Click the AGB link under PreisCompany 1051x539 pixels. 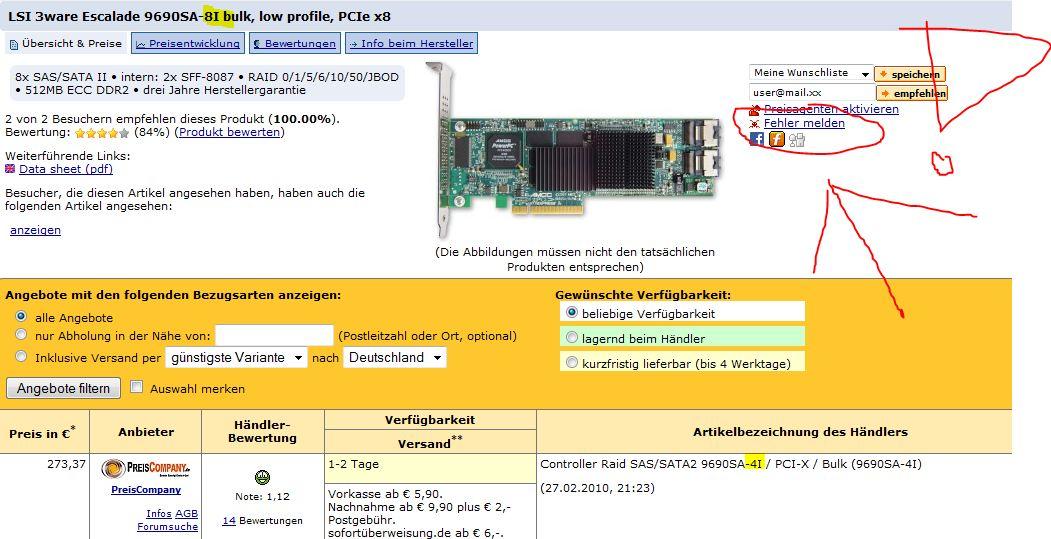tap(186, 514)
